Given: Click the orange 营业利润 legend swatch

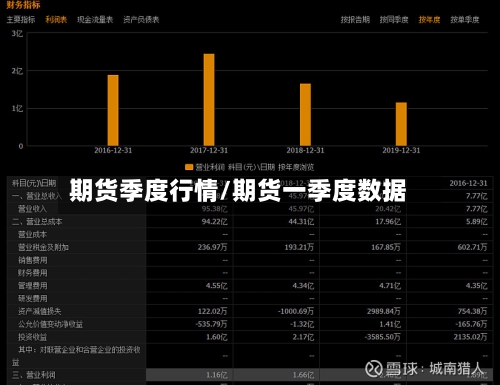Looking at the screenshot, I should tap(189, 167).
